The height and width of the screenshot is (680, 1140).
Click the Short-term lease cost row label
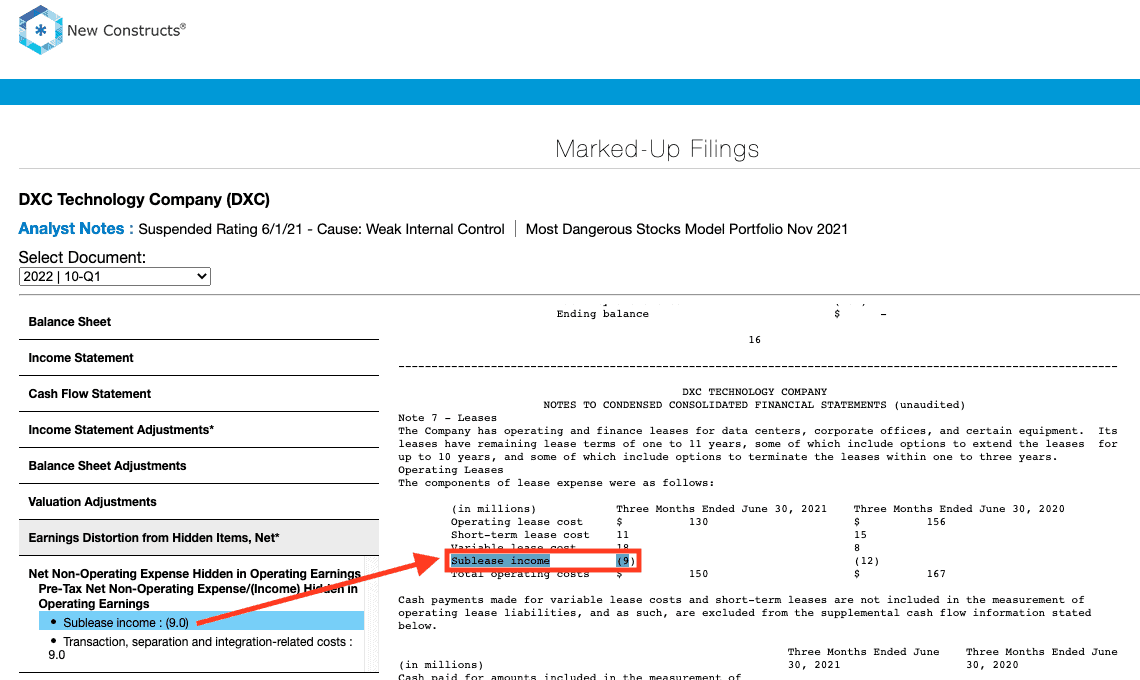point(520,535)
